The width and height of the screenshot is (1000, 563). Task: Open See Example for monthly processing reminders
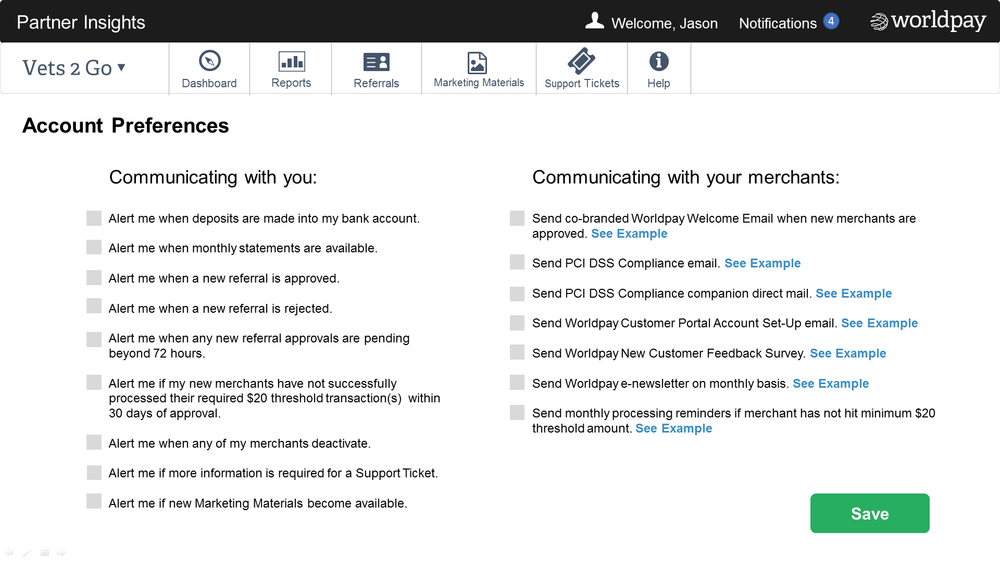tap(673, 428)
